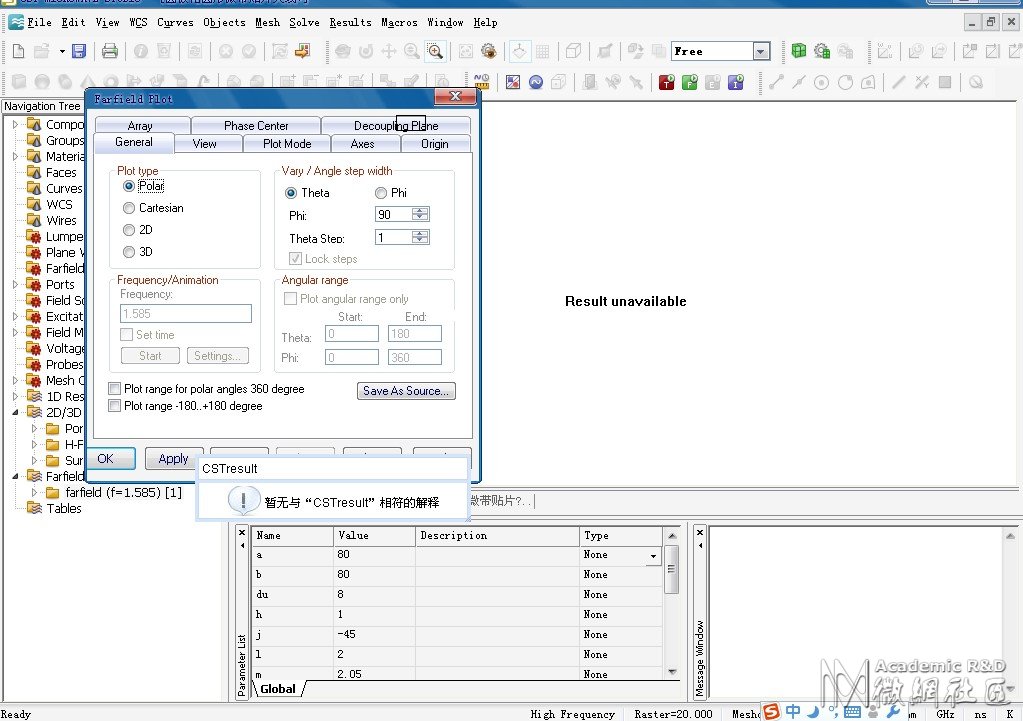Print with the printer toolbar icon
The image size is (1023, 721).
[110, 51]
